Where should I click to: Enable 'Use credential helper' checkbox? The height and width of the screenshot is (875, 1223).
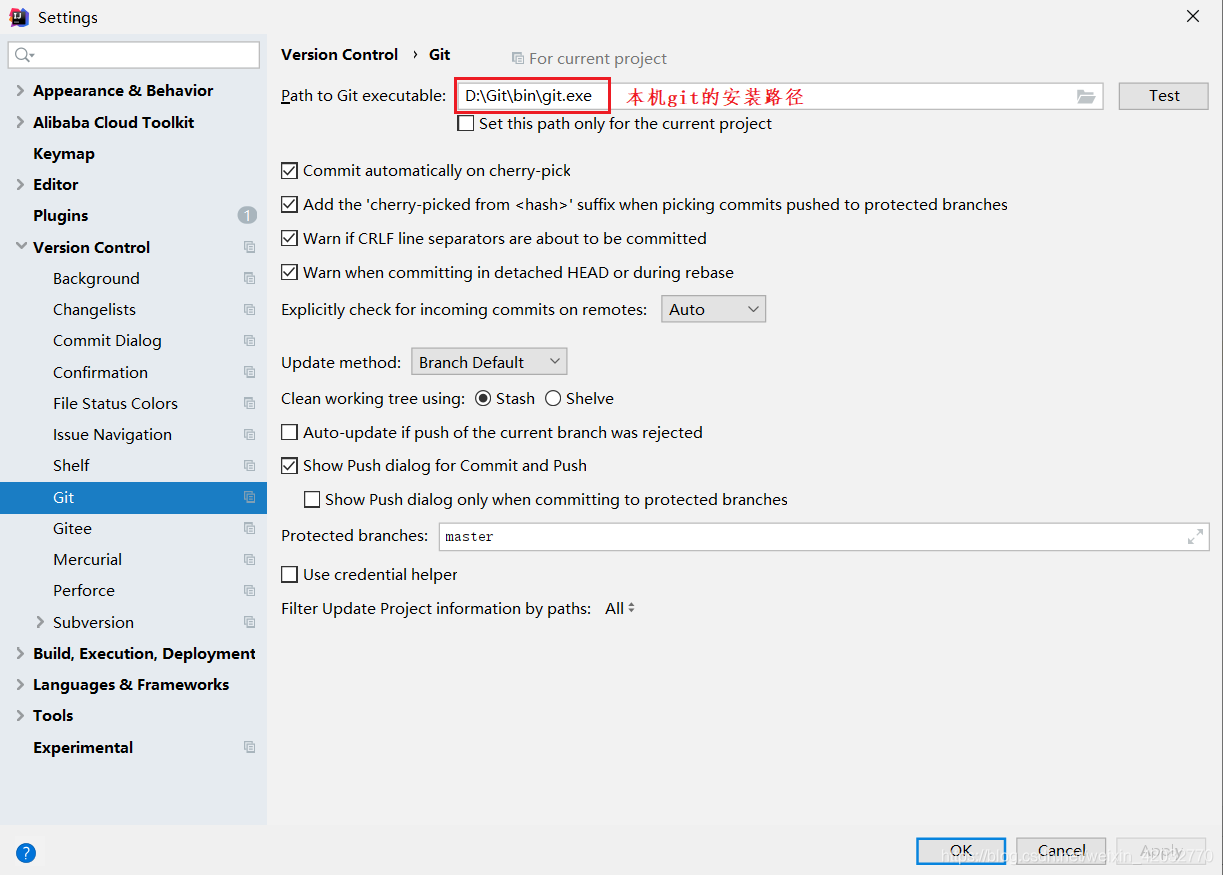[290, 575]
